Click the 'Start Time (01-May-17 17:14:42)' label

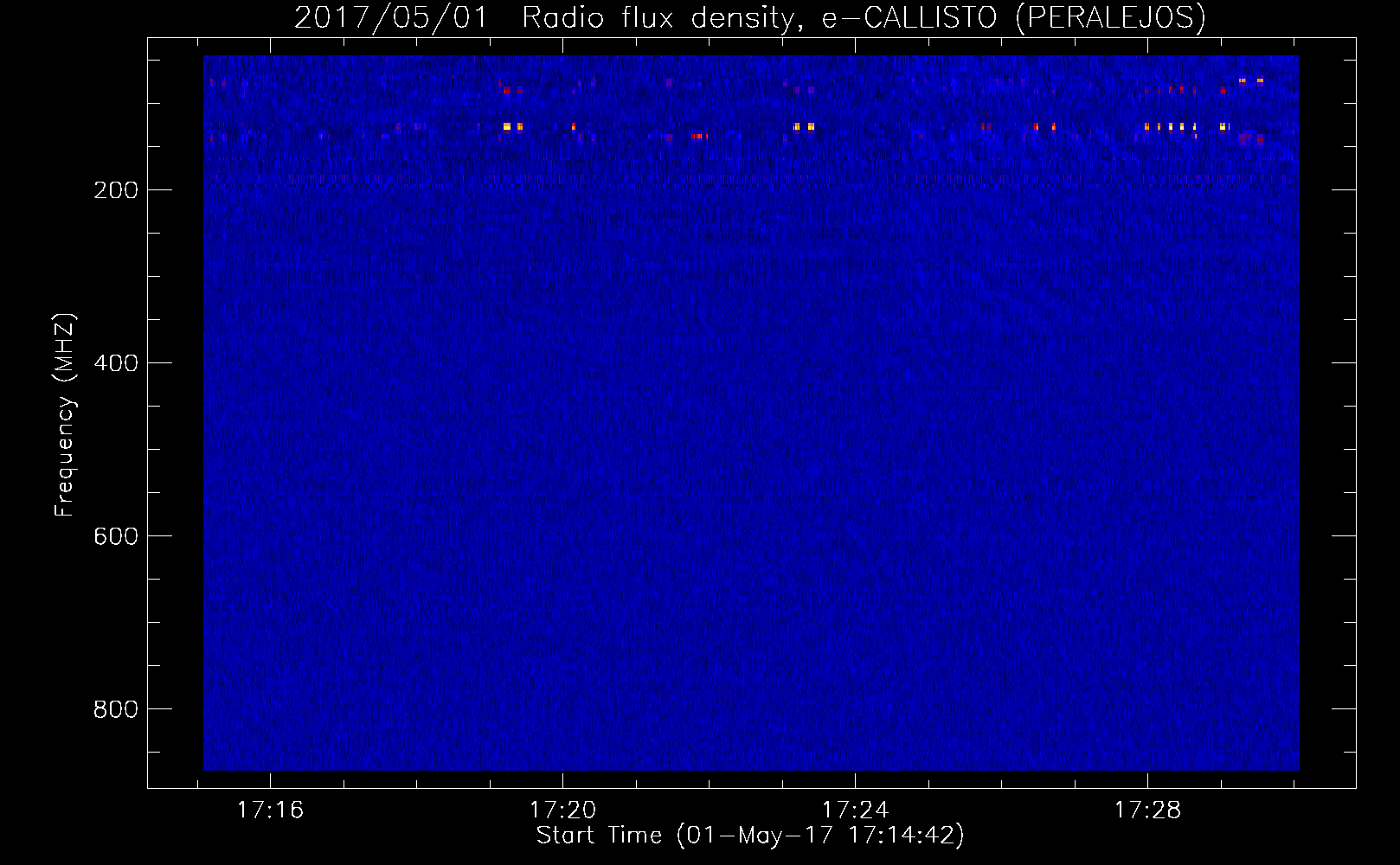pos(750,836)
